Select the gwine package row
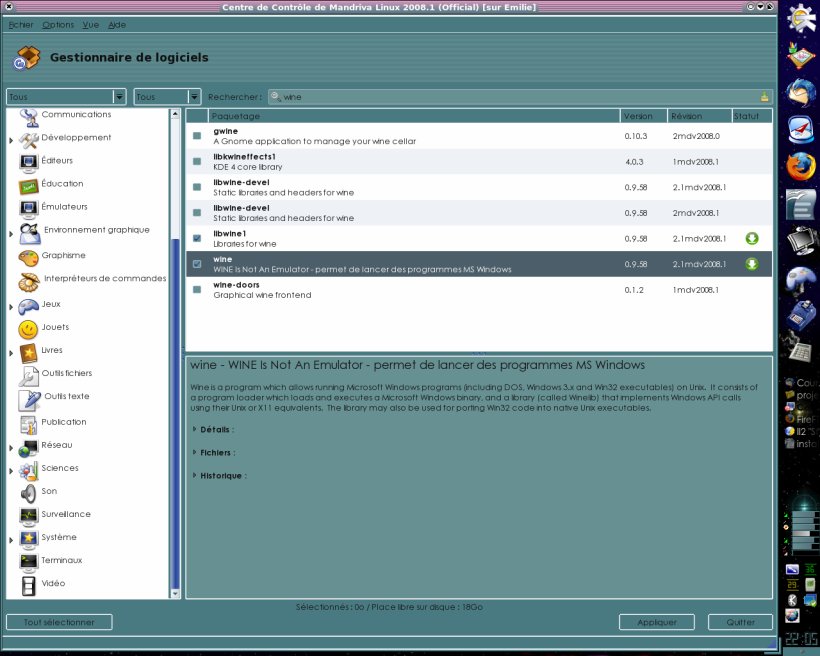The image size is (820, 656). point(479,136)
